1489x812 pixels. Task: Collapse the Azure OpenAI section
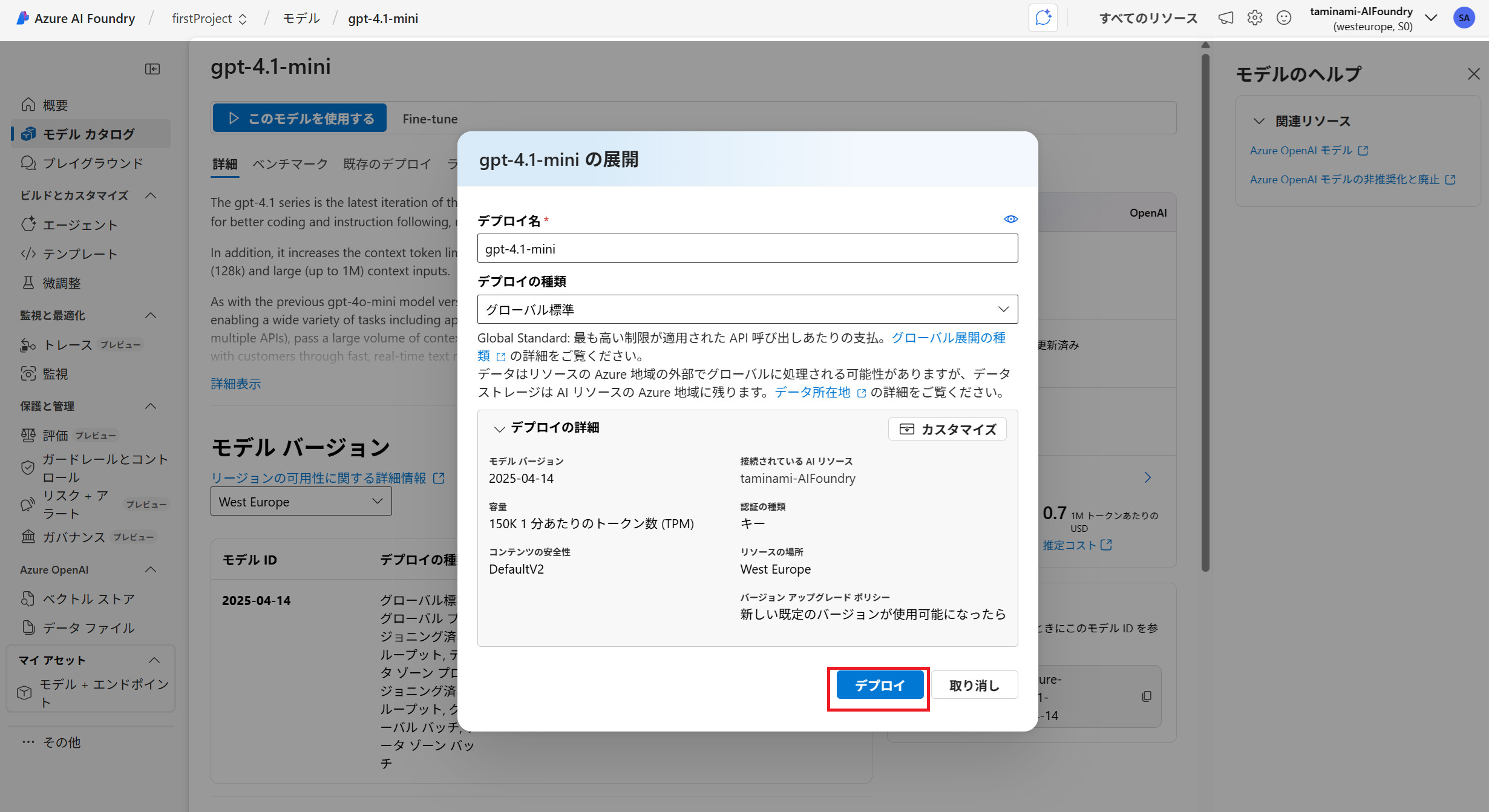(151, 569)
